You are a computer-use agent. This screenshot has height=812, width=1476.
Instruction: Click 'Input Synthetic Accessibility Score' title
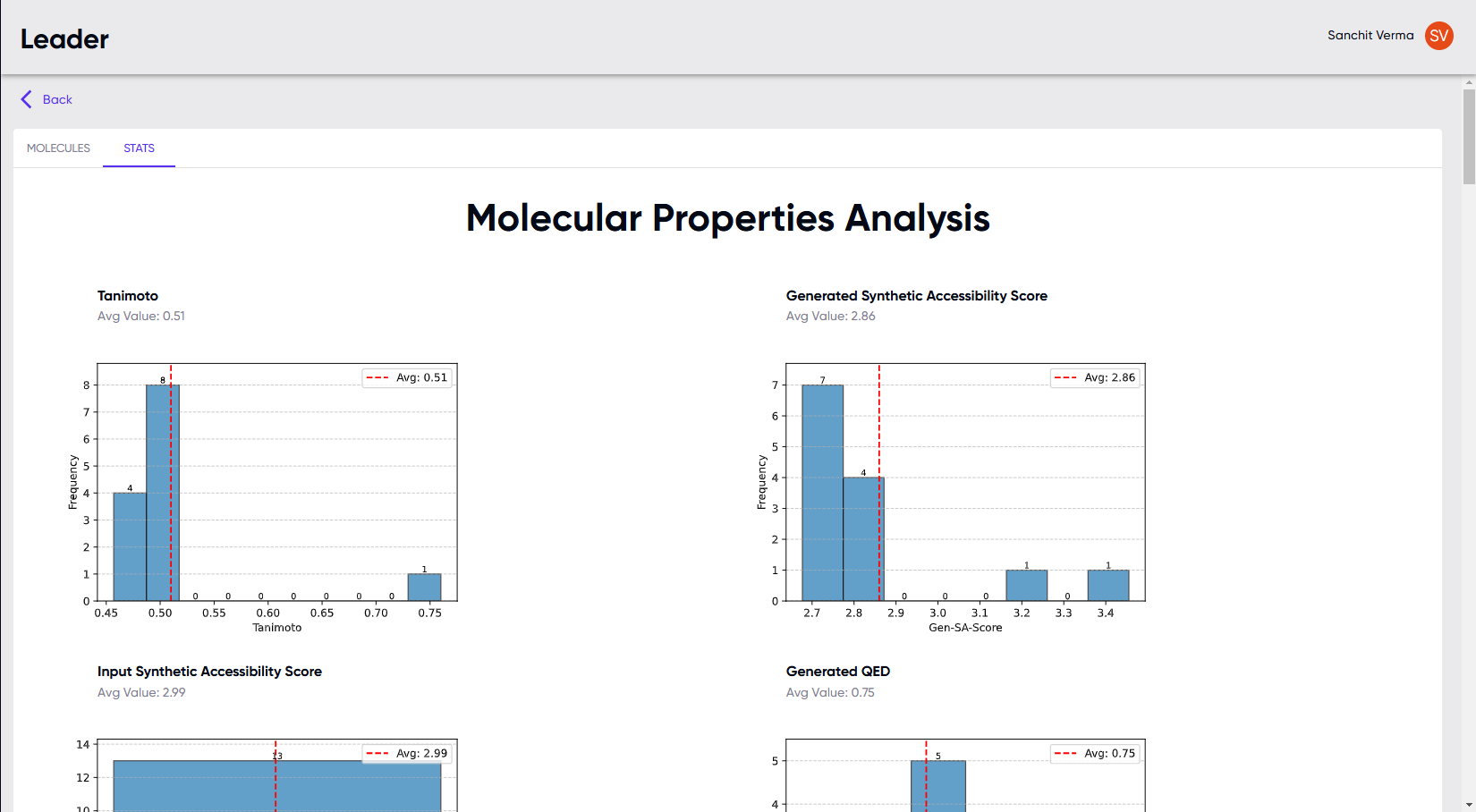coord(209,672)
